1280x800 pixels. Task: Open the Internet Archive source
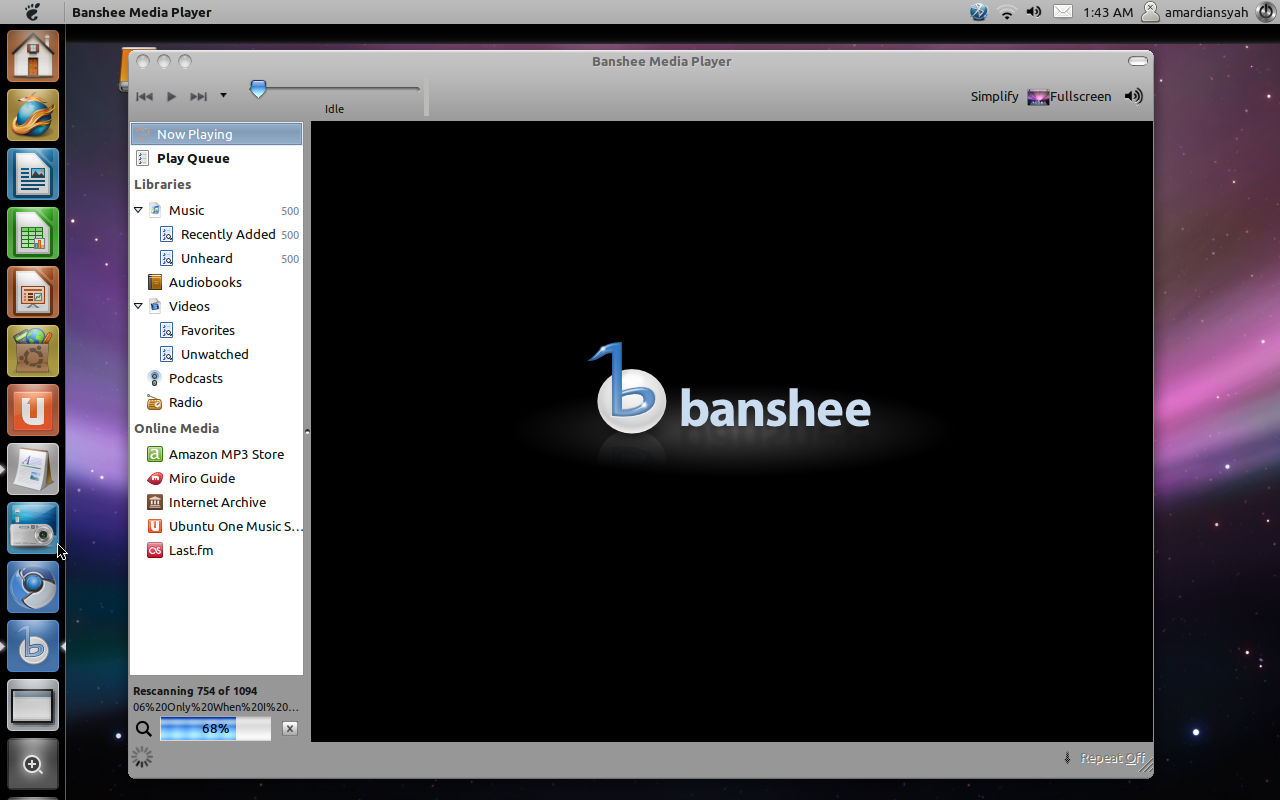pos(216,502)
